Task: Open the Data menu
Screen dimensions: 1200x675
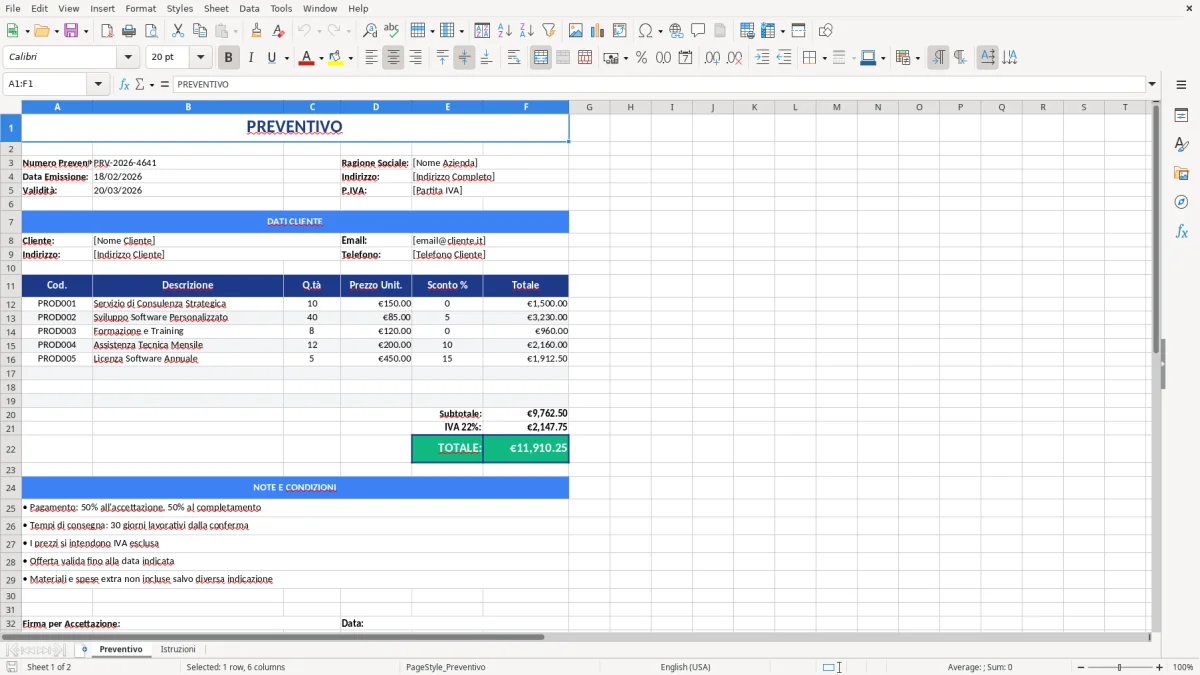Action: [x=249, y=8]
